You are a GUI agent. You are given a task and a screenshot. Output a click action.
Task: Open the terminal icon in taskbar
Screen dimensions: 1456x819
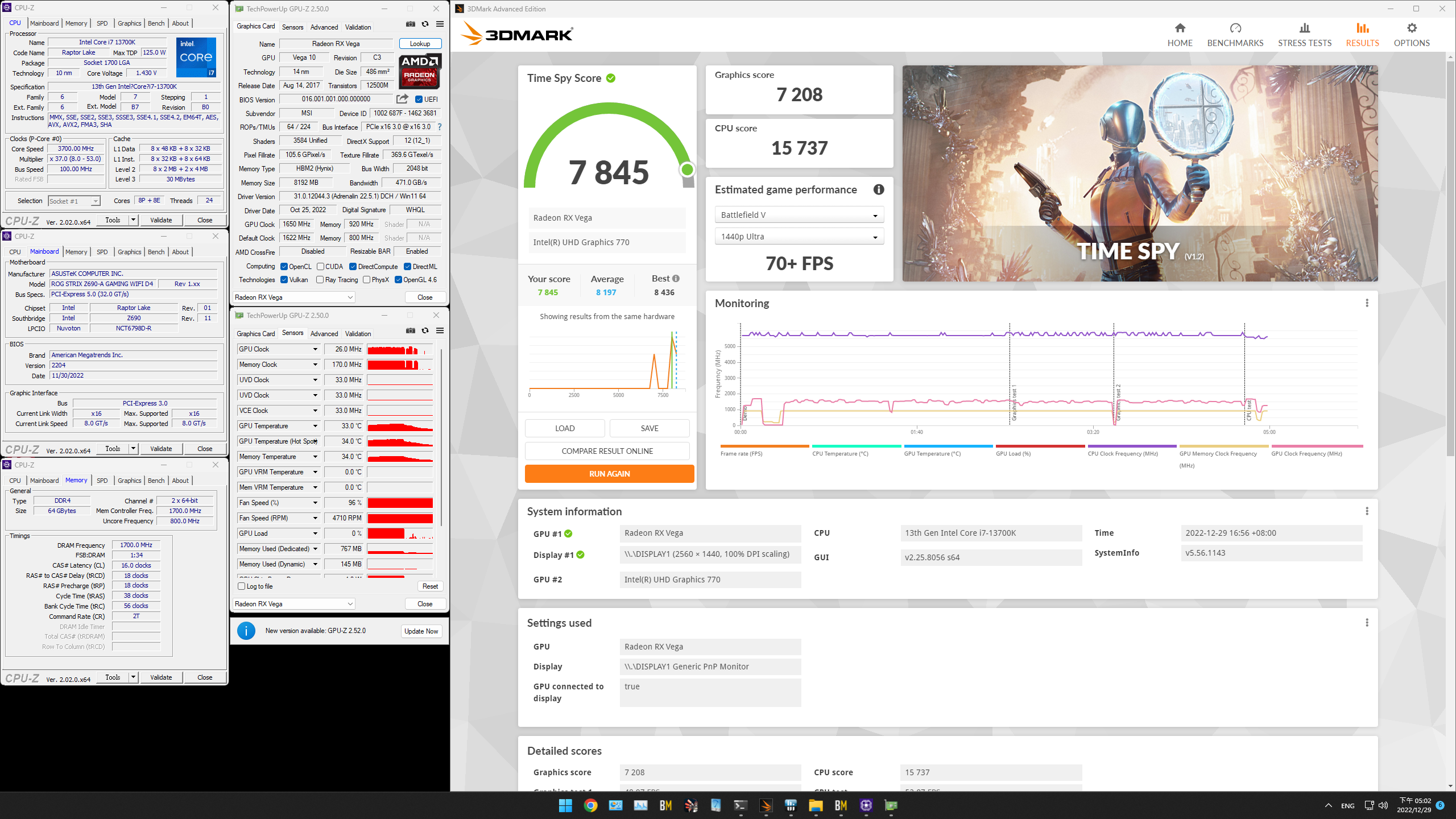tap(741, 805)
